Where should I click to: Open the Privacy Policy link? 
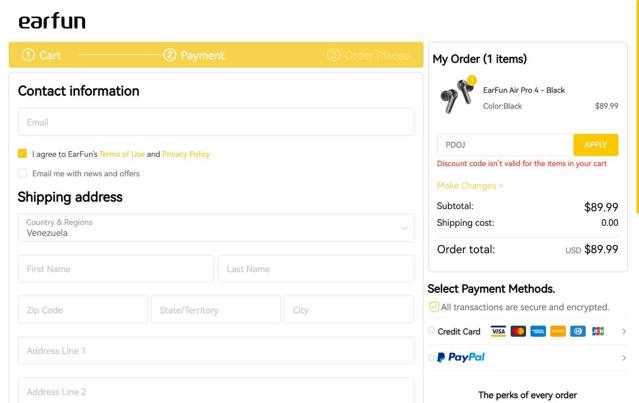point(186,154)
